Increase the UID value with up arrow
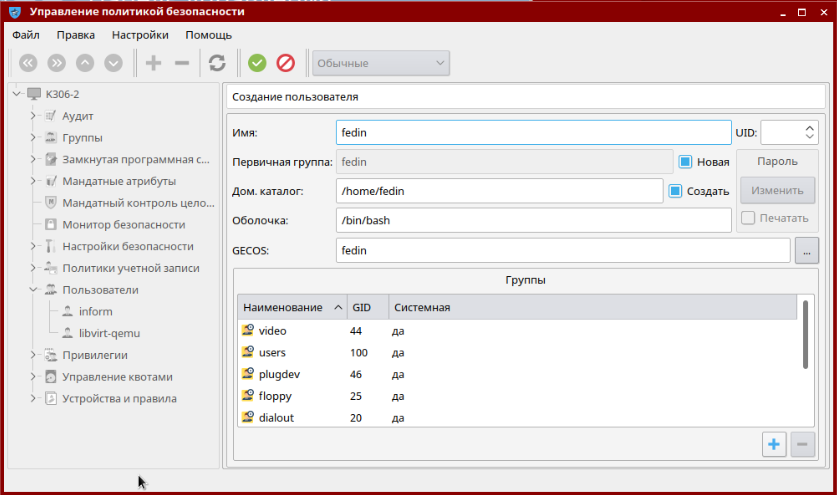The image size is (837, 495). click(x=810, y=128)
